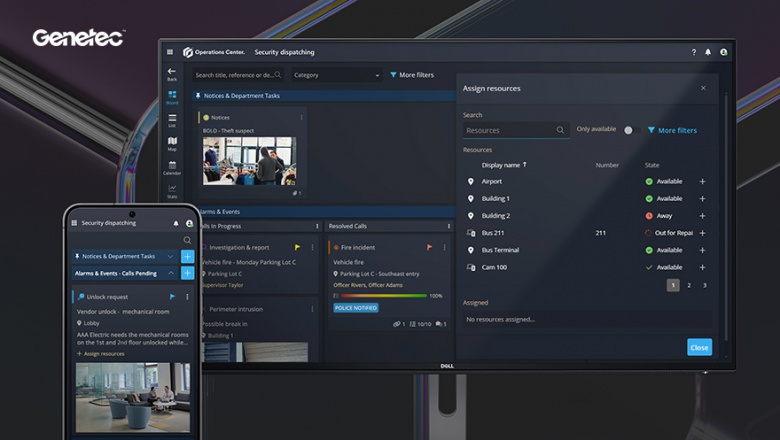The image size is (780, 440).
Task: Click the help question mark icon
Action: (x=694, y=52)
